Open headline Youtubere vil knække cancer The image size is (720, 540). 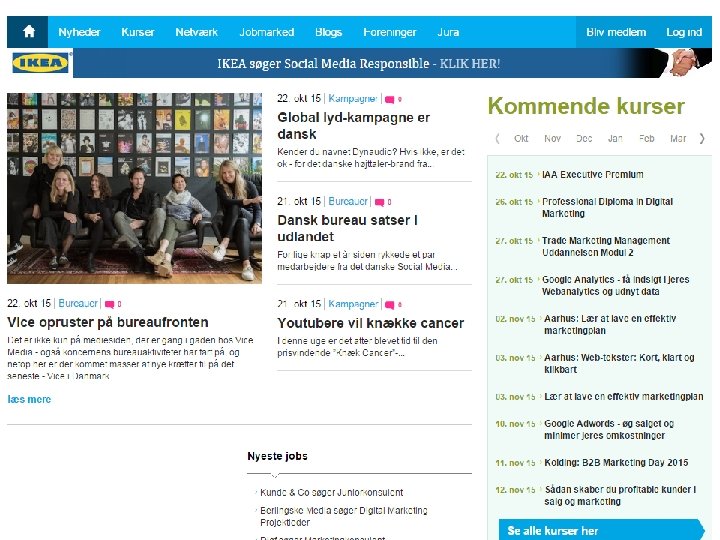tap(371, 323)
